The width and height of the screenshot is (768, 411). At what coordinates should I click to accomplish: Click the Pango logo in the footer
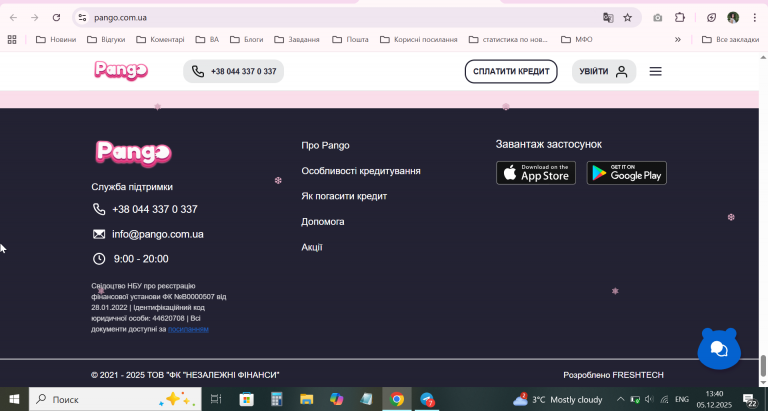pyautogui.click(x=133, y=153)
